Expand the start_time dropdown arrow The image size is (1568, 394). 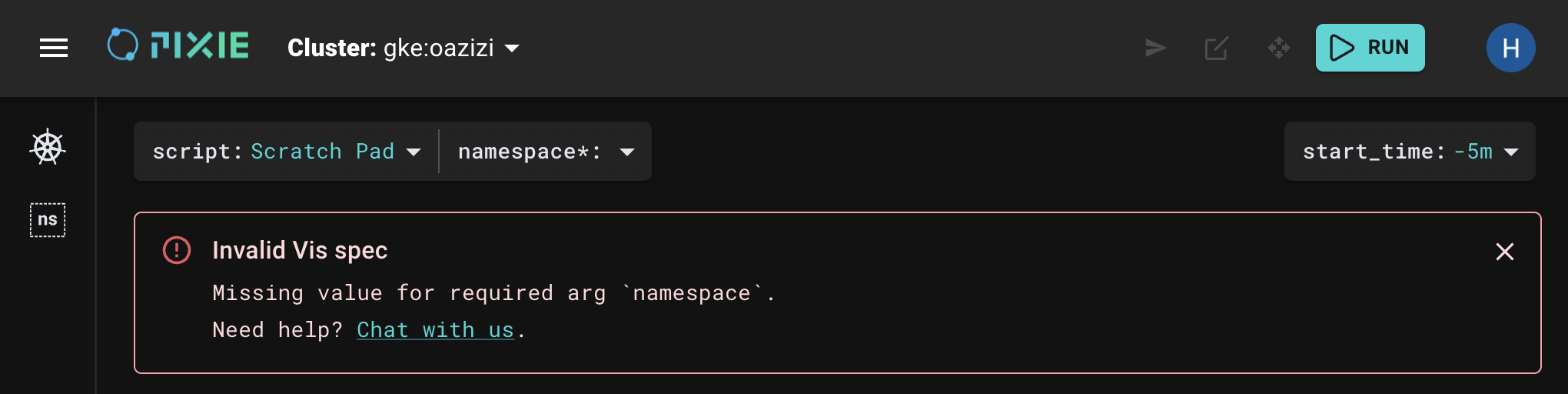(x=1511, y=152)
